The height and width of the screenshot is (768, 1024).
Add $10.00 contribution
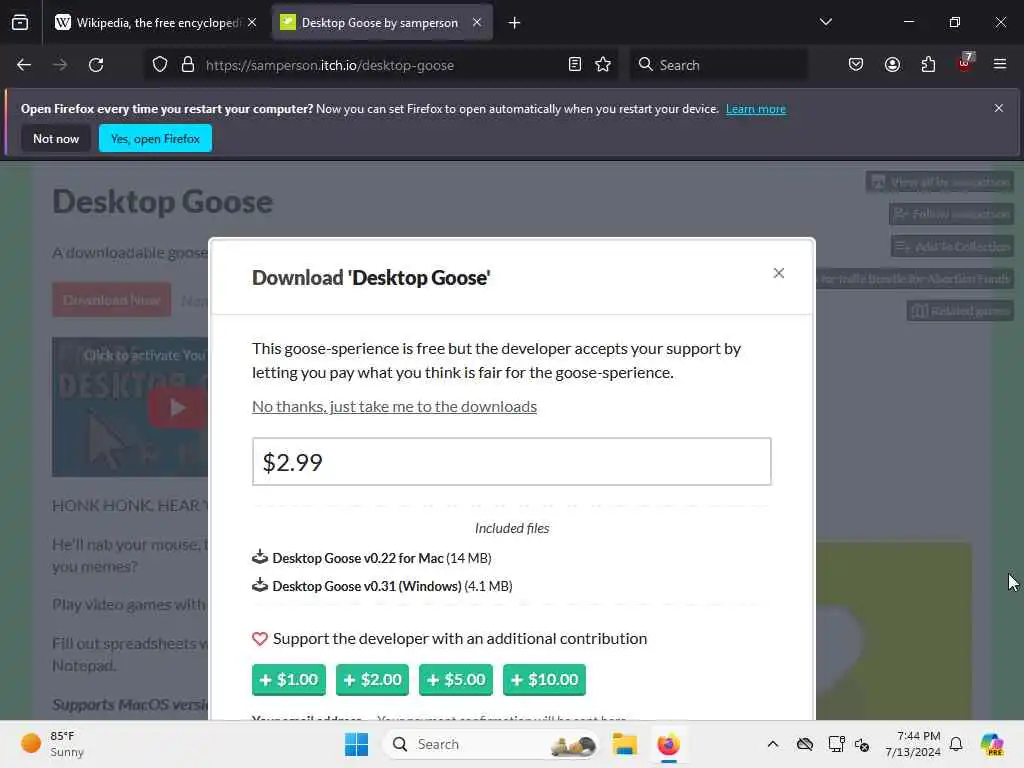click(x=545, y=680)
